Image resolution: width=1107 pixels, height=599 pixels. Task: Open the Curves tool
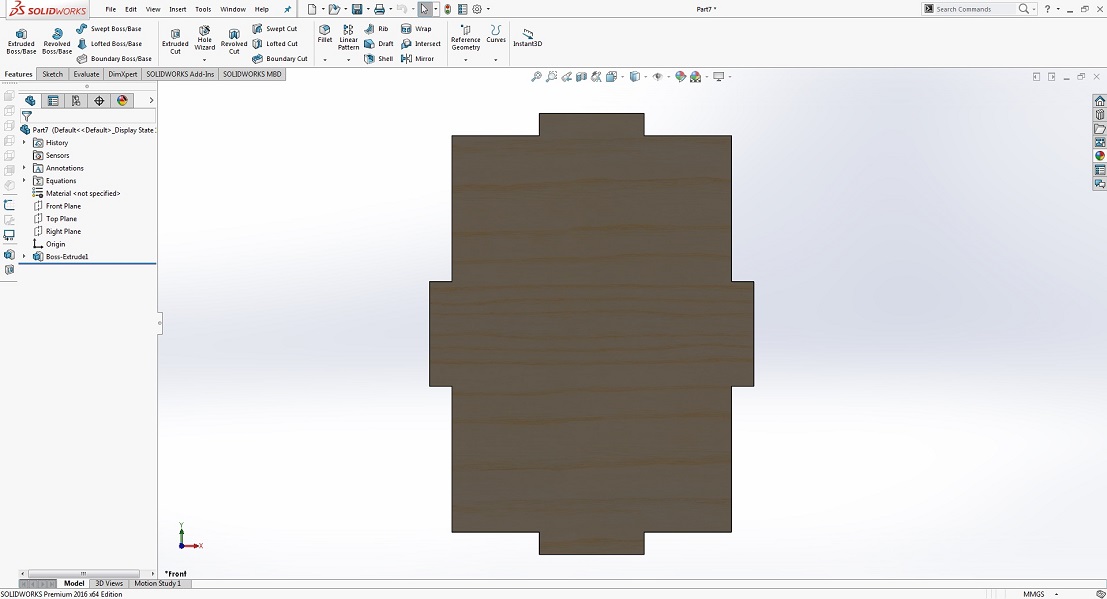tap(496, 34)
